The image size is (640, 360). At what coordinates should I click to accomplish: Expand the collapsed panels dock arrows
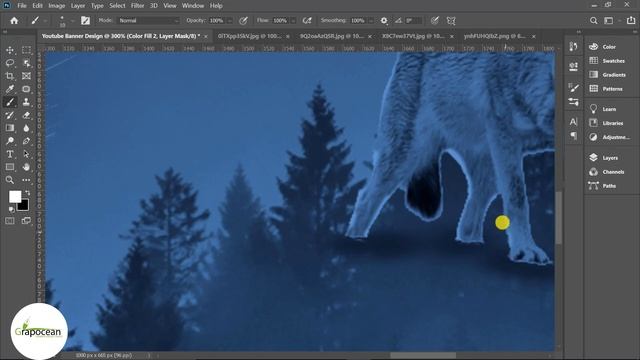(578, 31)
